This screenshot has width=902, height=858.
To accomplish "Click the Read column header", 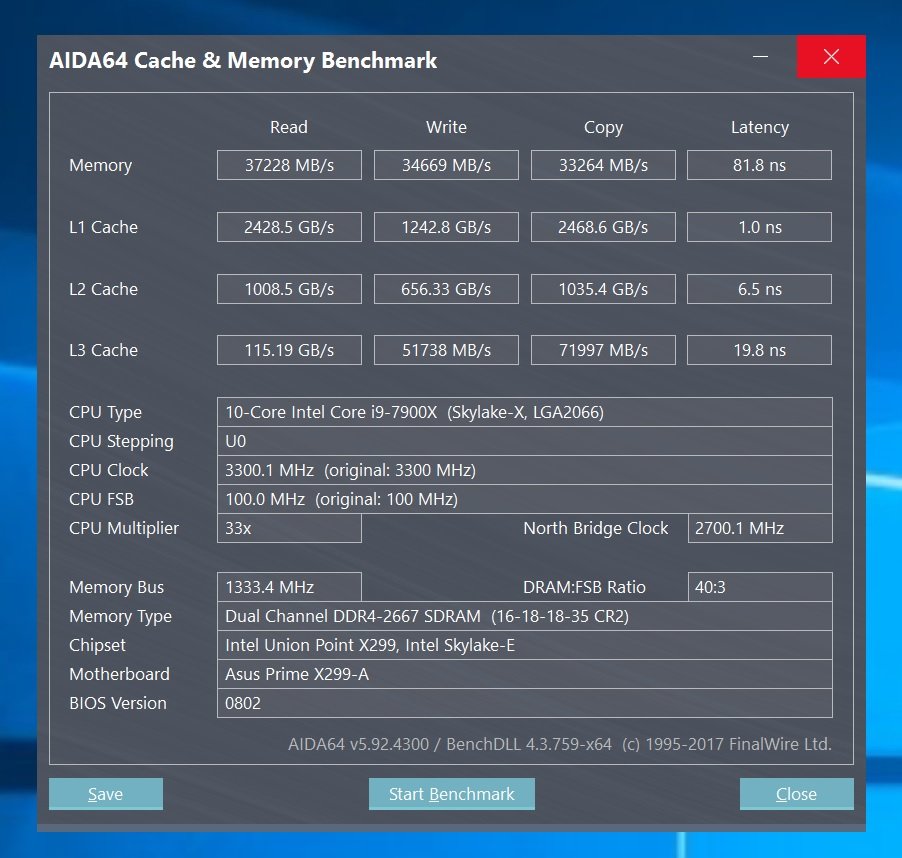I will pyautogui.click(x=289, y=127).
